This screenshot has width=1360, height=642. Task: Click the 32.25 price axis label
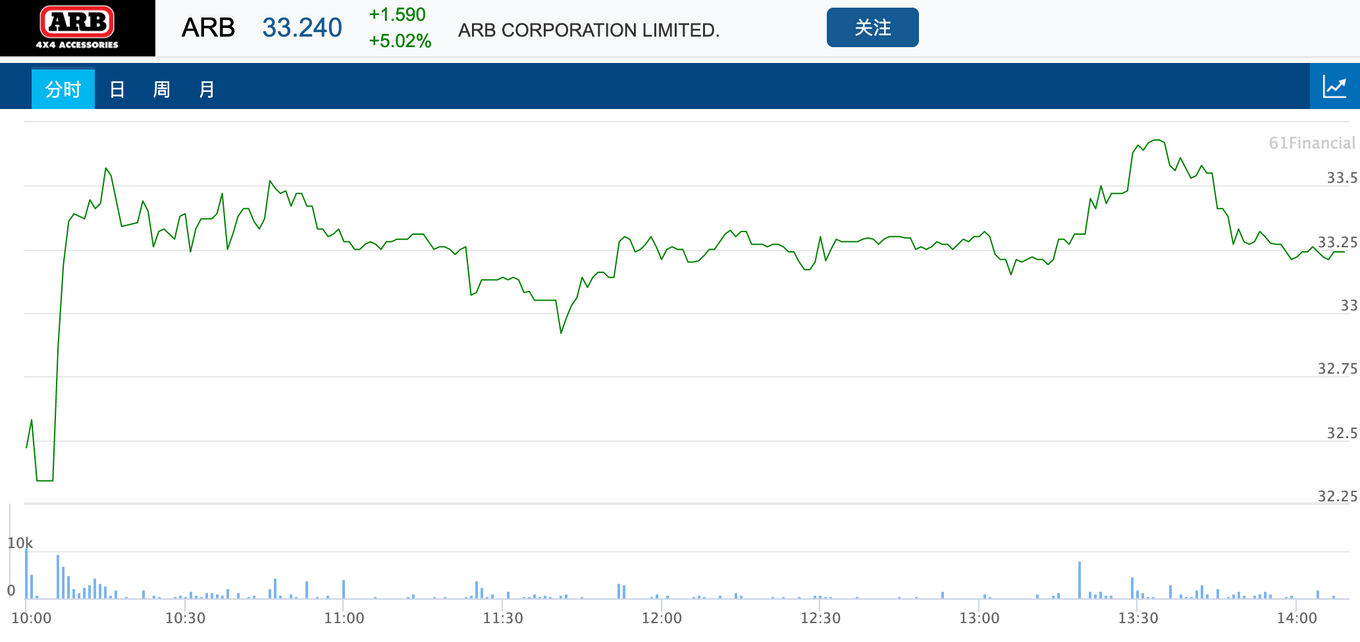(x=1338, y=496)
